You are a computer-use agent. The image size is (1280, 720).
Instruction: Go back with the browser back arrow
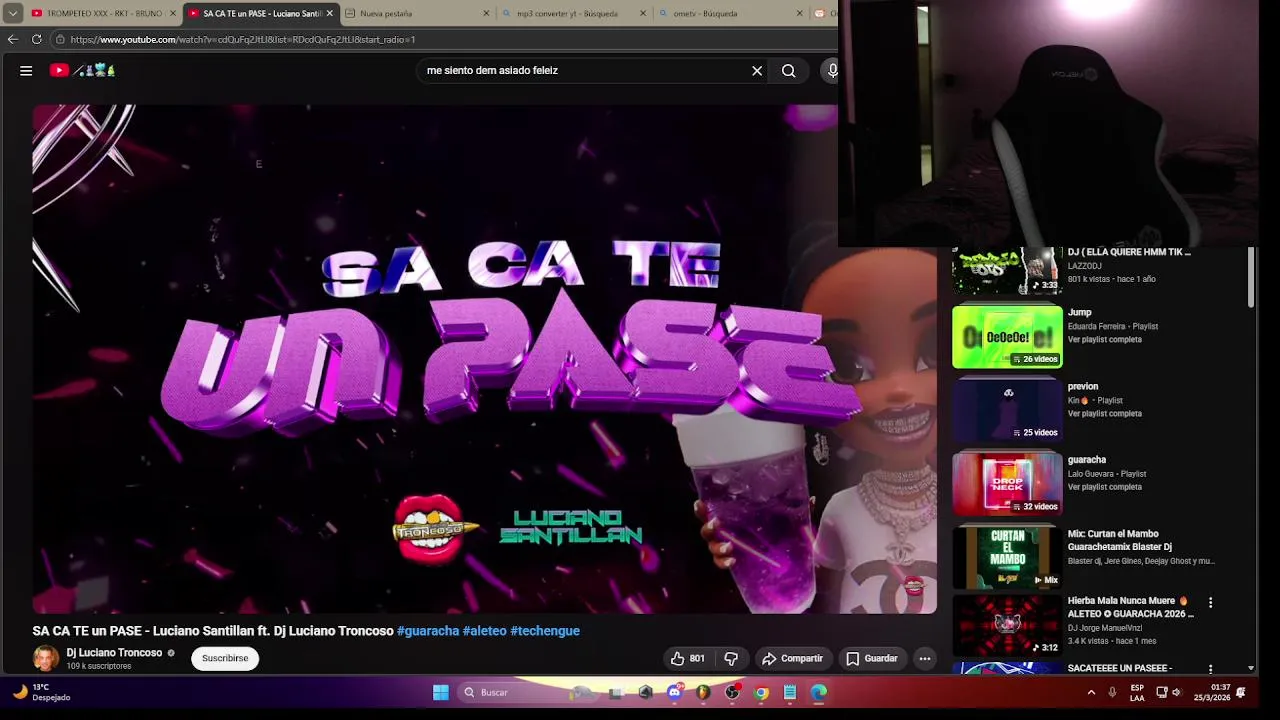coord(12,39)
